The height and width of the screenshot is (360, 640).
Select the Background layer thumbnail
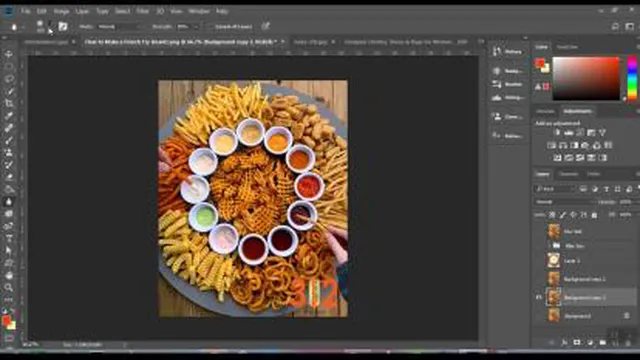click(553, 316)
